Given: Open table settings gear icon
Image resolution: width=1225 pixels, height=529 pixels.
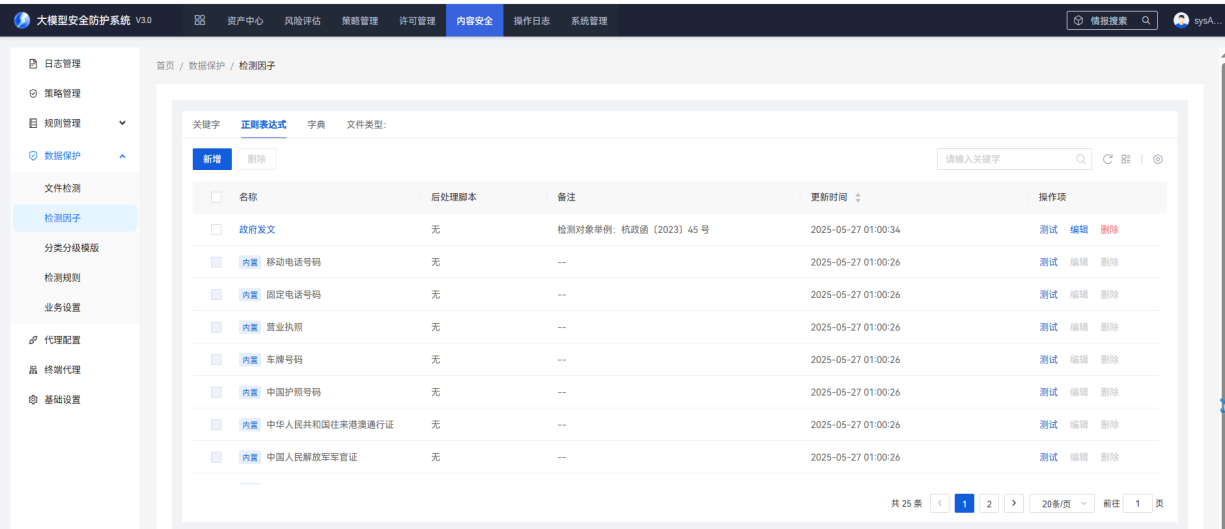Looking at the screenshot, I should click(x=1158, y=159).
